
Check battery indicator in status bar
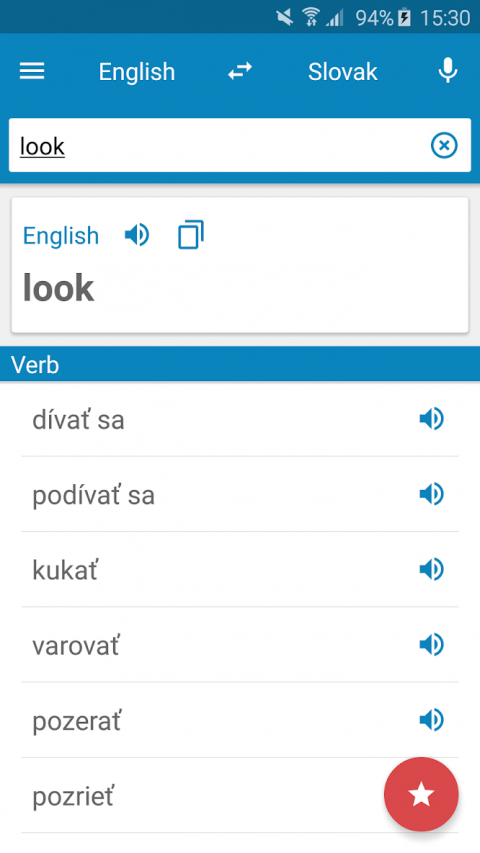pyautogui.click(x=405, y=18)
